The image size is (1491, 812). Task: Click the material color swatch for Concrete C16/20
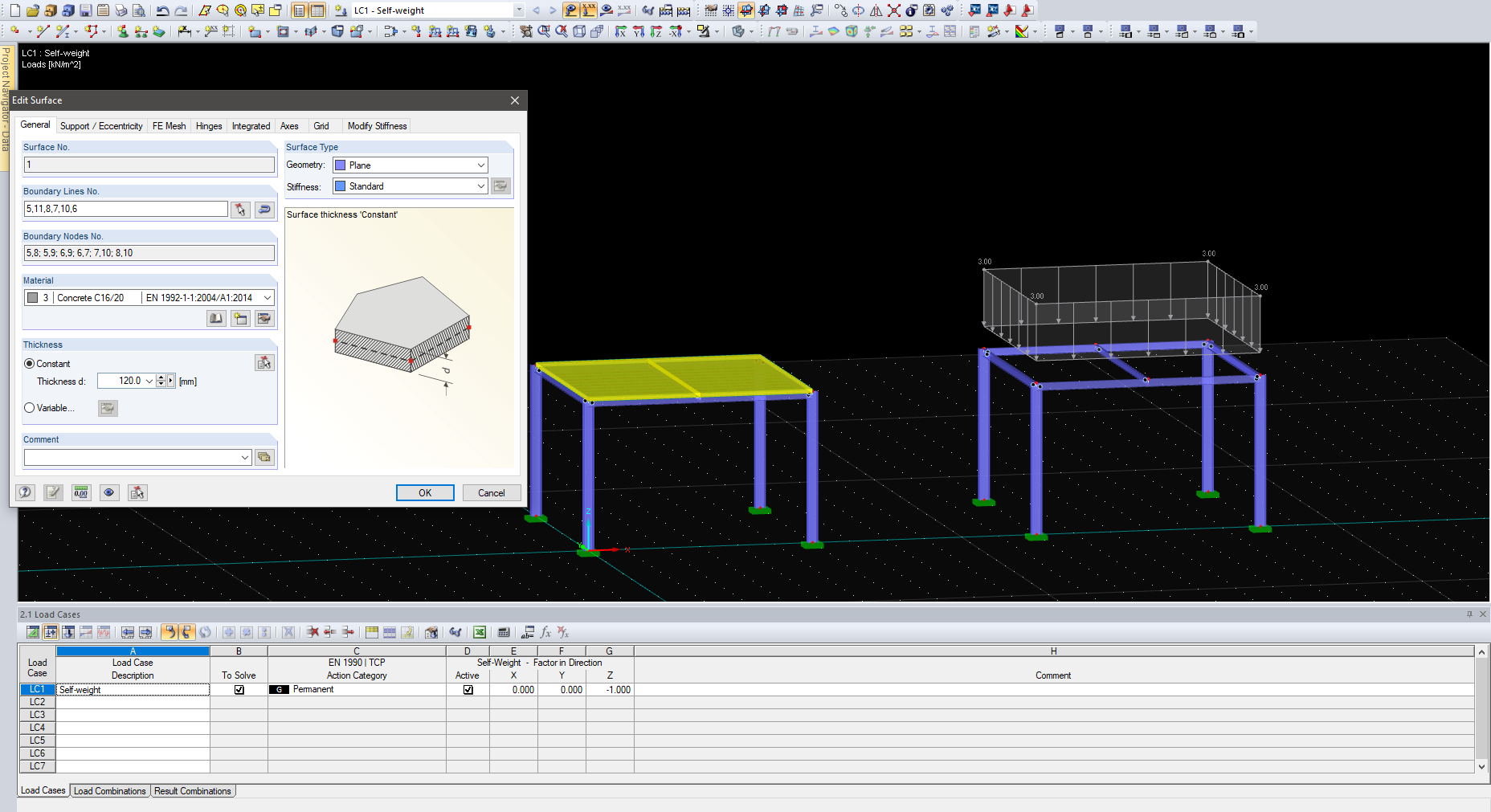coord(33,298)
